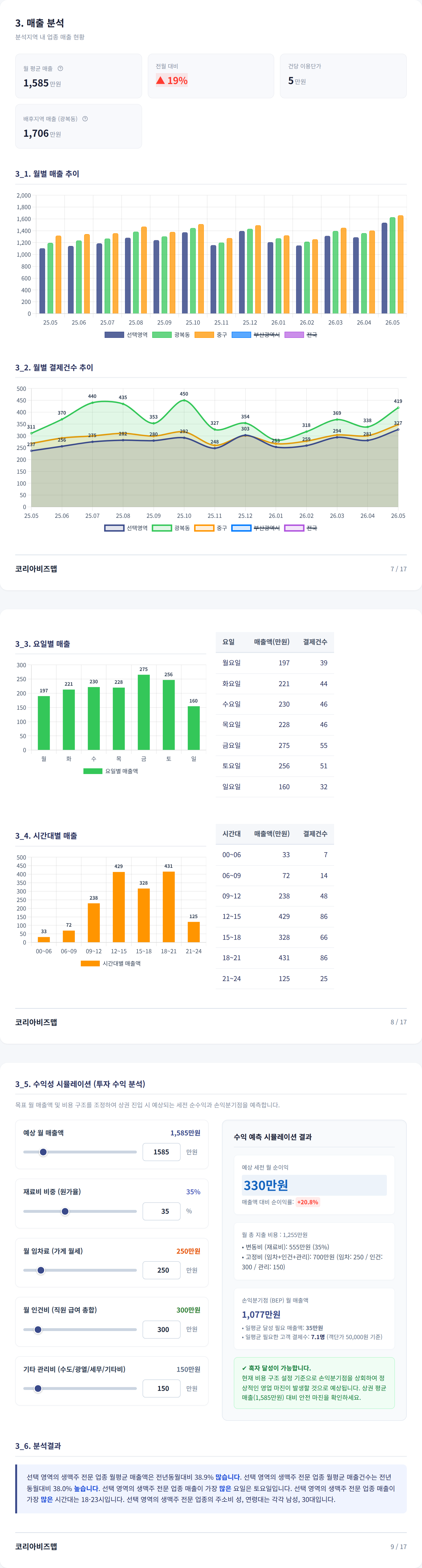Click the 수요일 row in weekday table
The width and height of the screenshot is (422, 1568).
tap(275, 704)
